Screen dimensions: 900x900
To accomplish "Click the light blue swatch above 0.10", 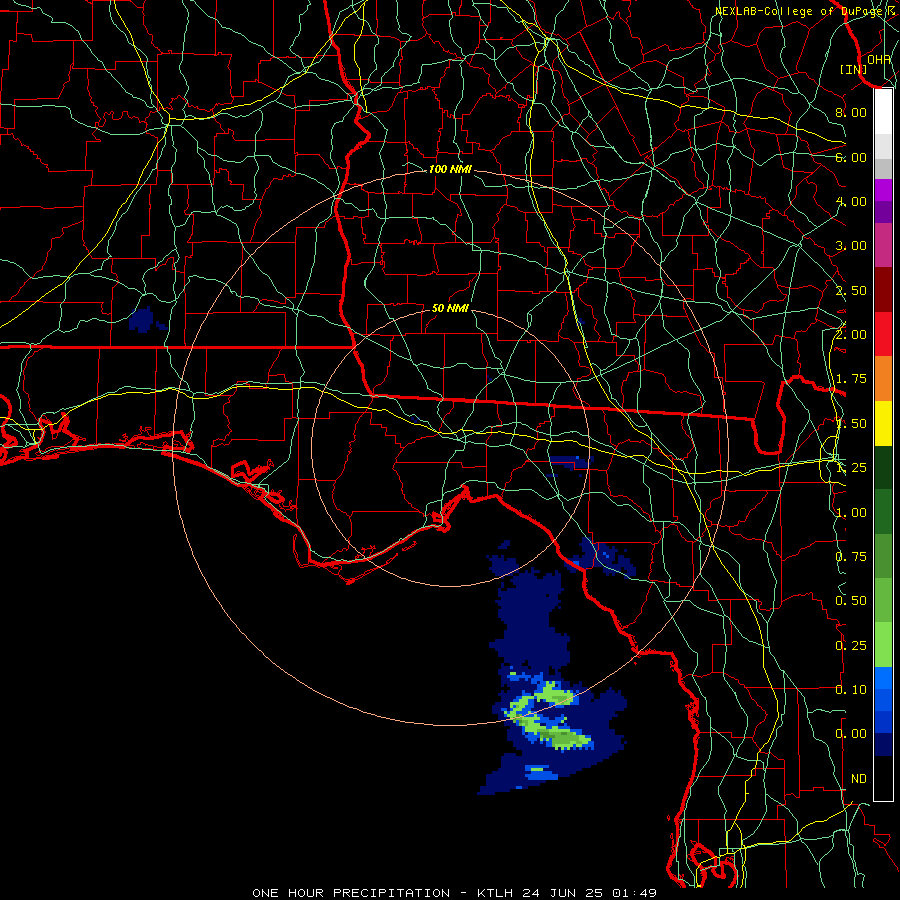I will click(x=883, y=678).
